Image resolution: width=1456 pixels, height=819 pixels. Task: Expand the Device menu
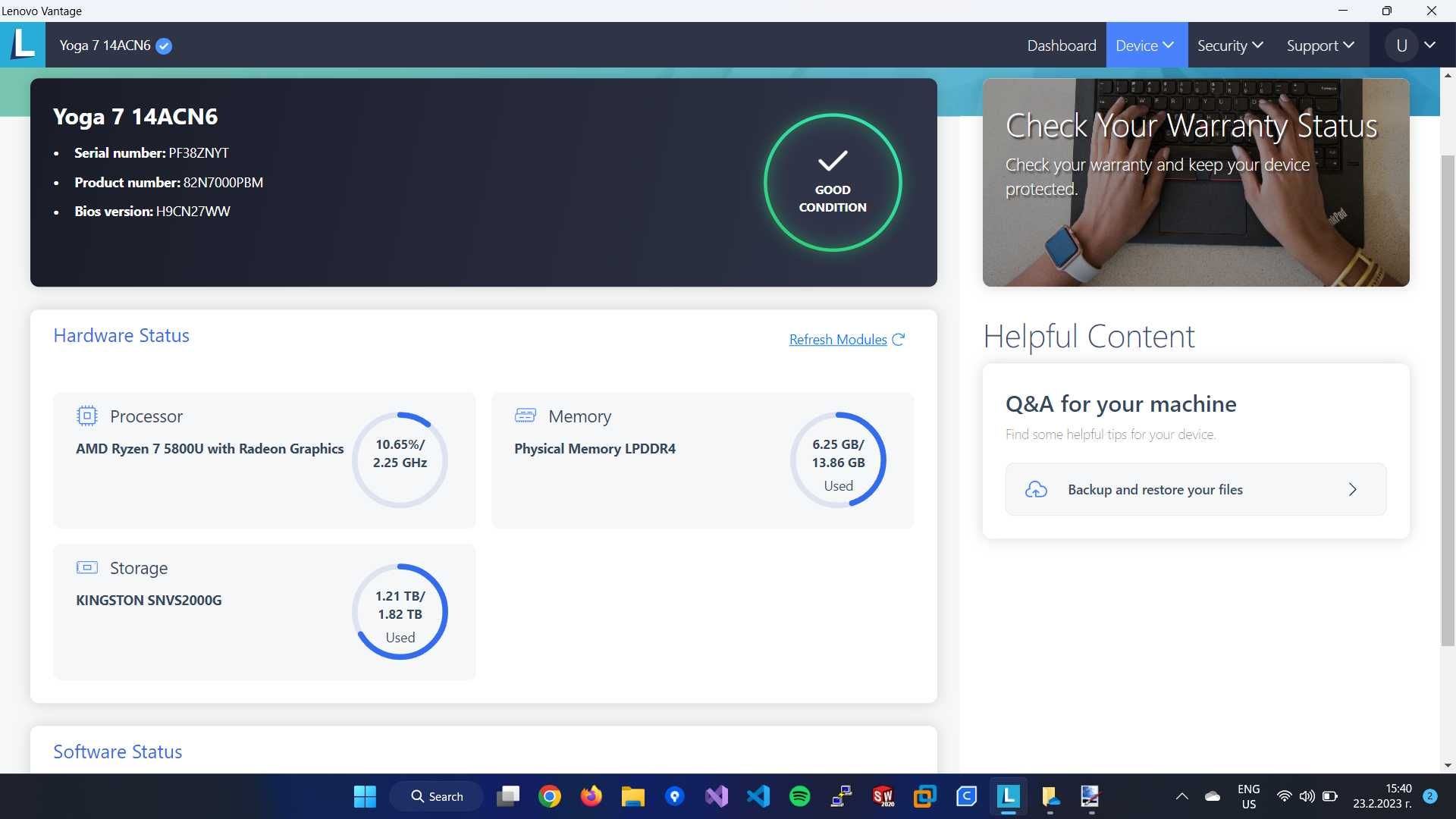click(1146, 45)
